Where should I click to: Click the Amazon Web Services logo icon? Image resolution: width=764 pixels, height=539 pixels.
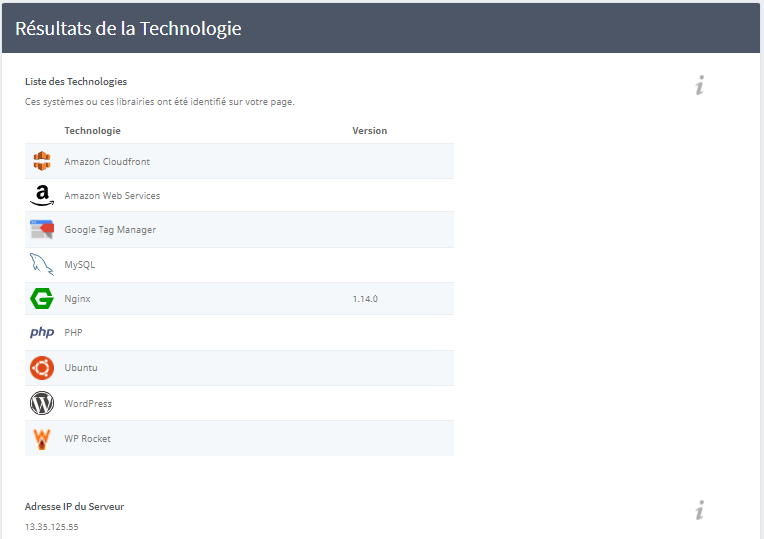click(x=42, y=195)
